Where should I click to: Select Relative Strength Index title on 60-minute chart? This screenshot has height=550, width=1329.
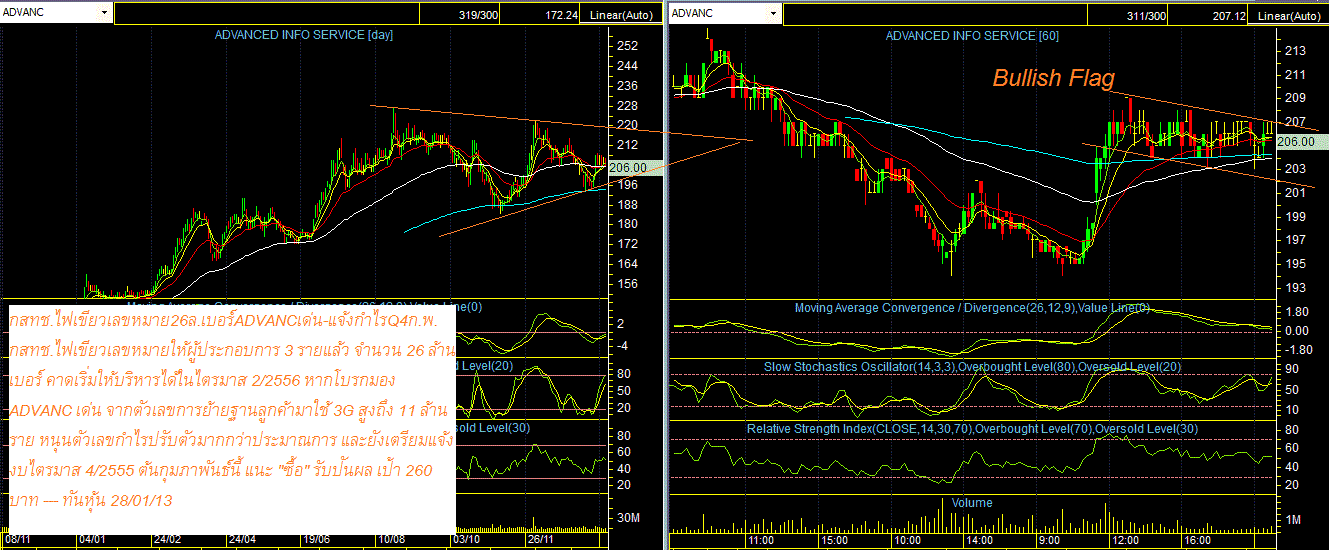point(972,429)
